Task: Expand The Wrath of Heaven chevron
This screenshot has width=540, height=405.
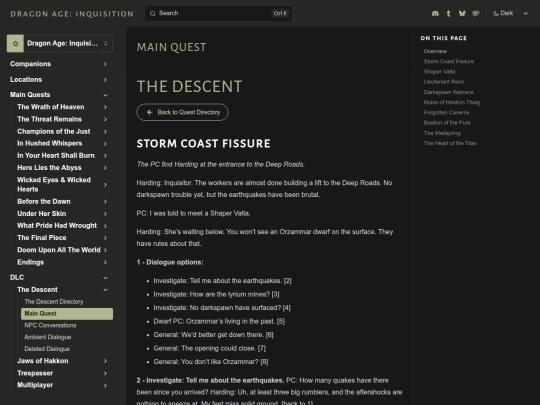Action: click(x=105, y=107)
